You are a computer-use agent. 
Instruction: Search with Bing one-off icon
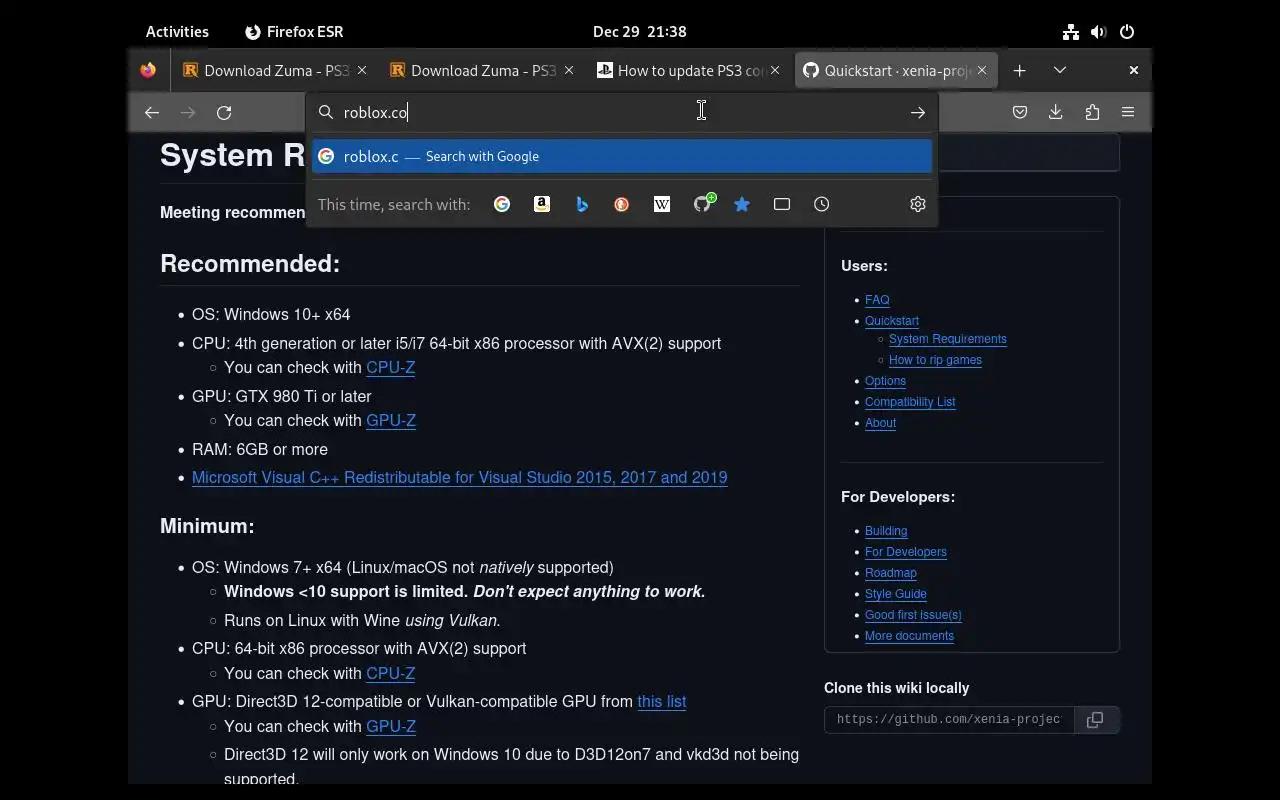[x=582, y=204]
